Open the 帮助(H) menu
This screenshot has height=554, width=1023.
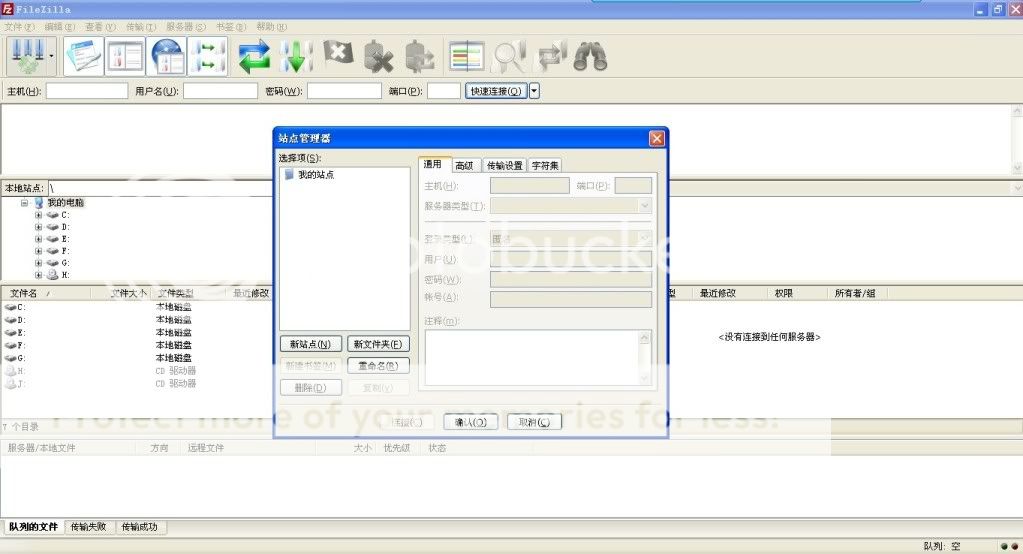pos(271,27)
